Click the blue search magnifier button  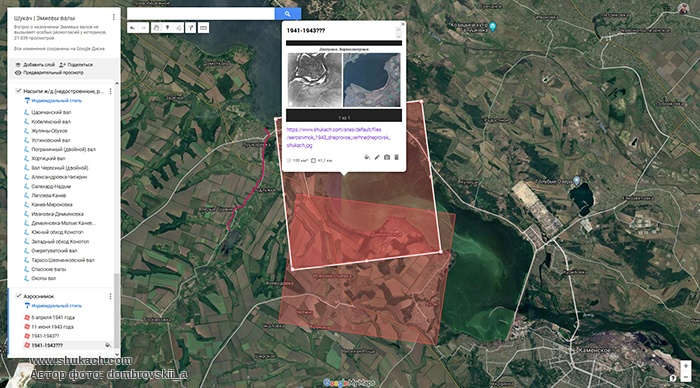click(288, 14)
